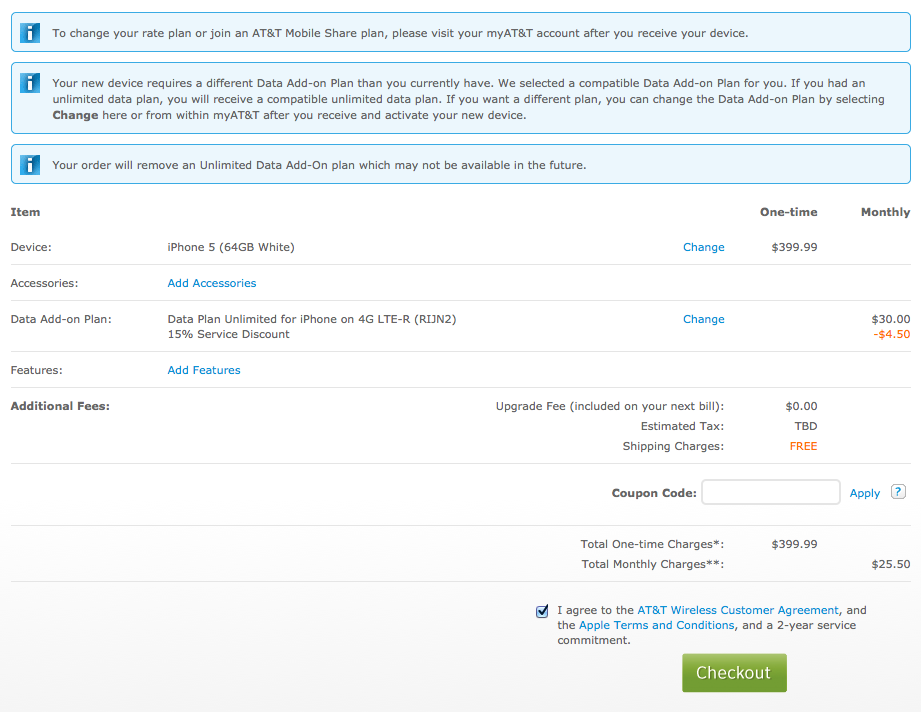
Task: Open the AT&T Wireless Customer Agreement link
Action: (738, 610)
